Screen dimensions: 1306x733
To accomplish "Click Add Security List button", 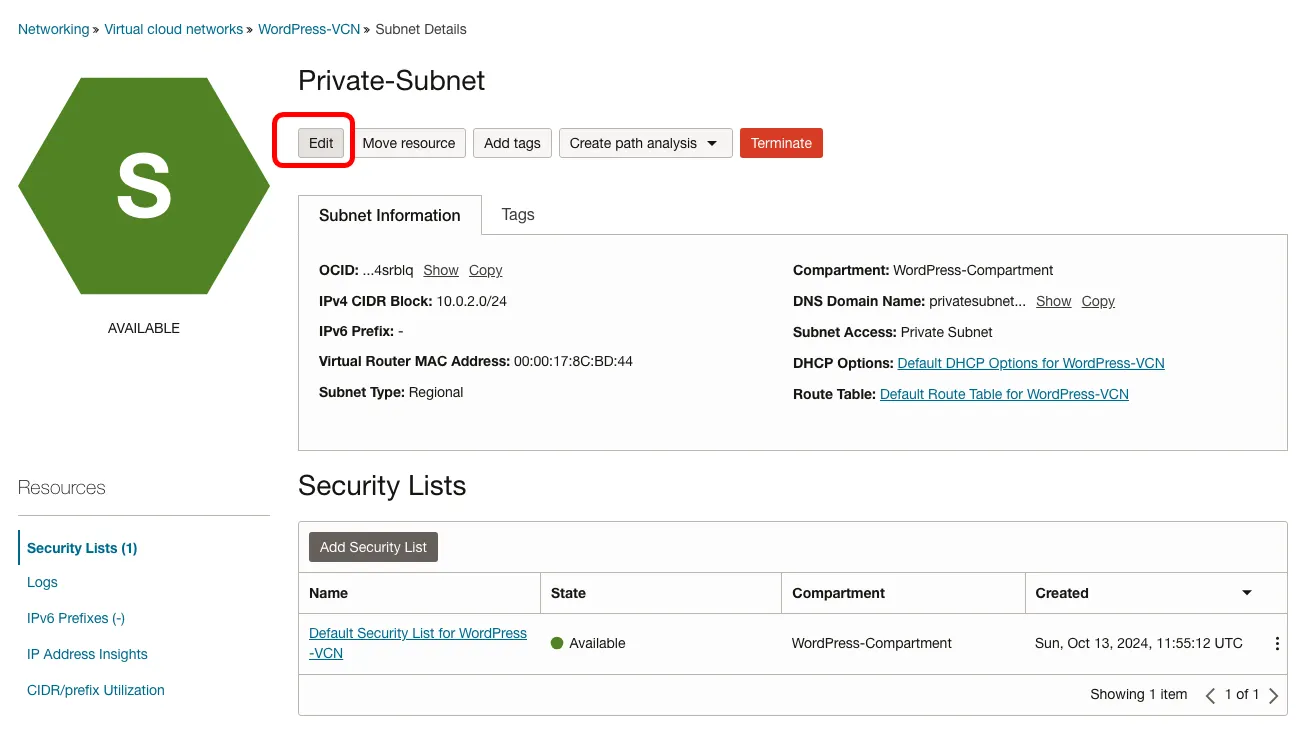I will pos(373,547).
